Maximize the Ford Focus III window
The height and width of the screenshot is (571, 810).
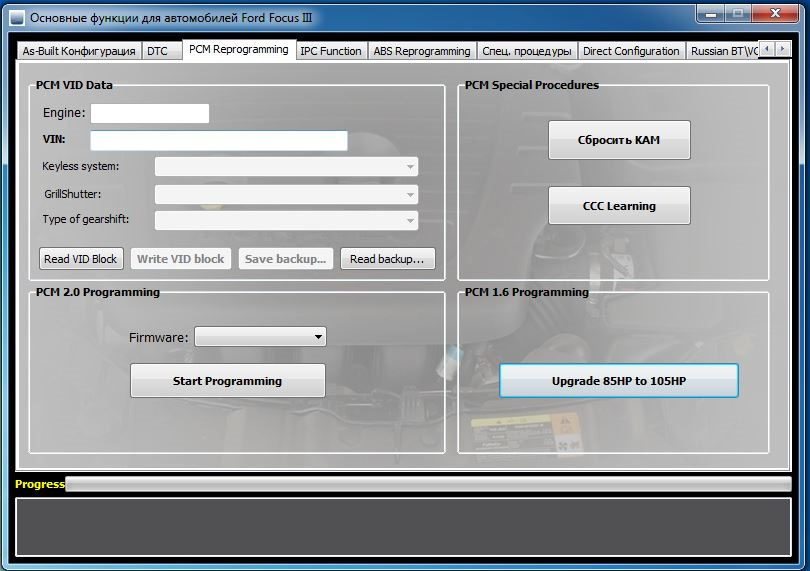tap(738, 14)
